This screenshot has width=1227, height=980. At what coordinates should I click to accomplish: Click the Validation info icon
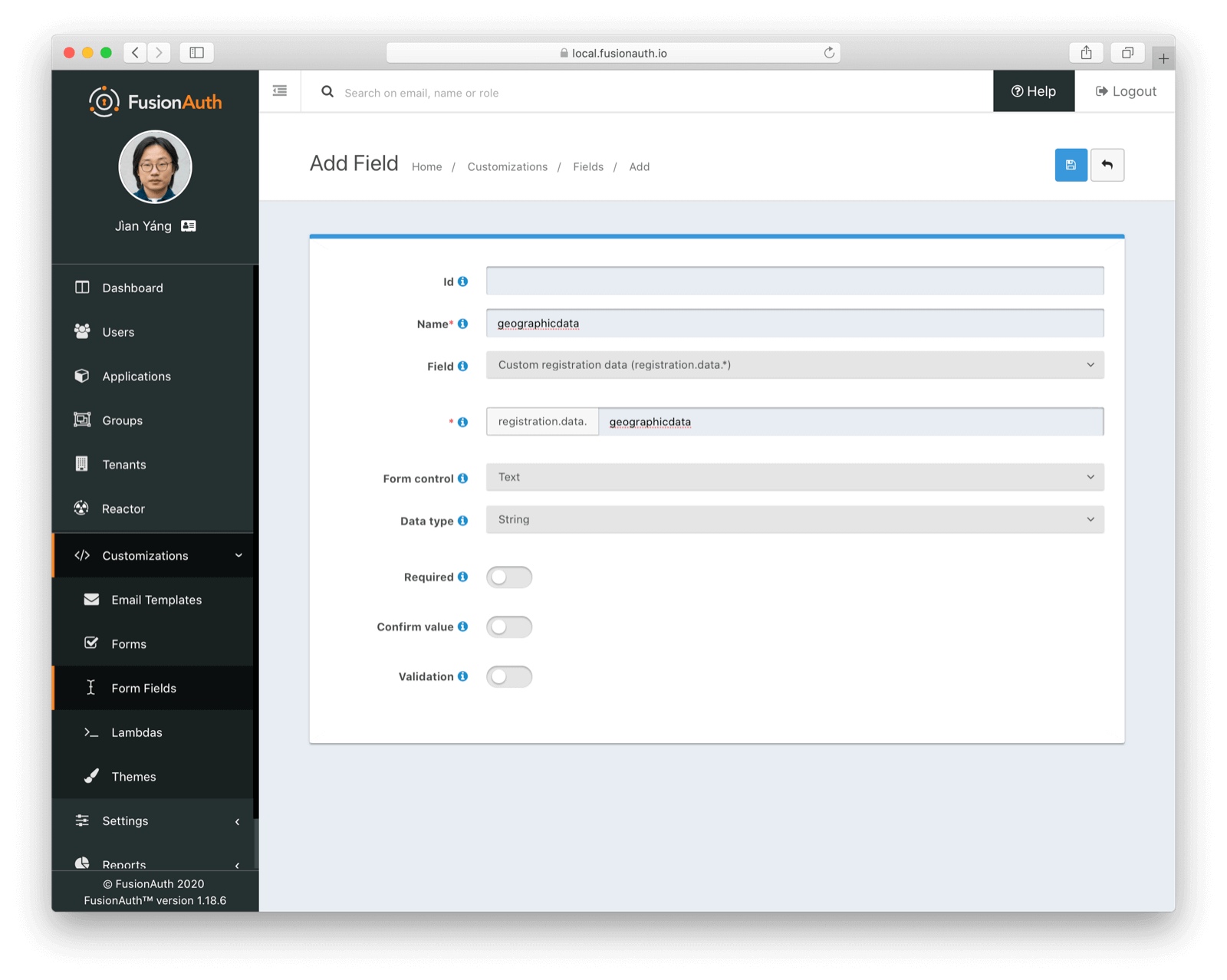[x=463, y=676]
